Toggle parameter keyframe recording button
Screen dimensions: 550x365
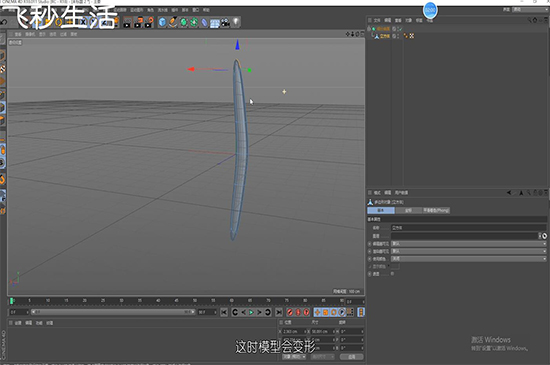coord(342,312)
